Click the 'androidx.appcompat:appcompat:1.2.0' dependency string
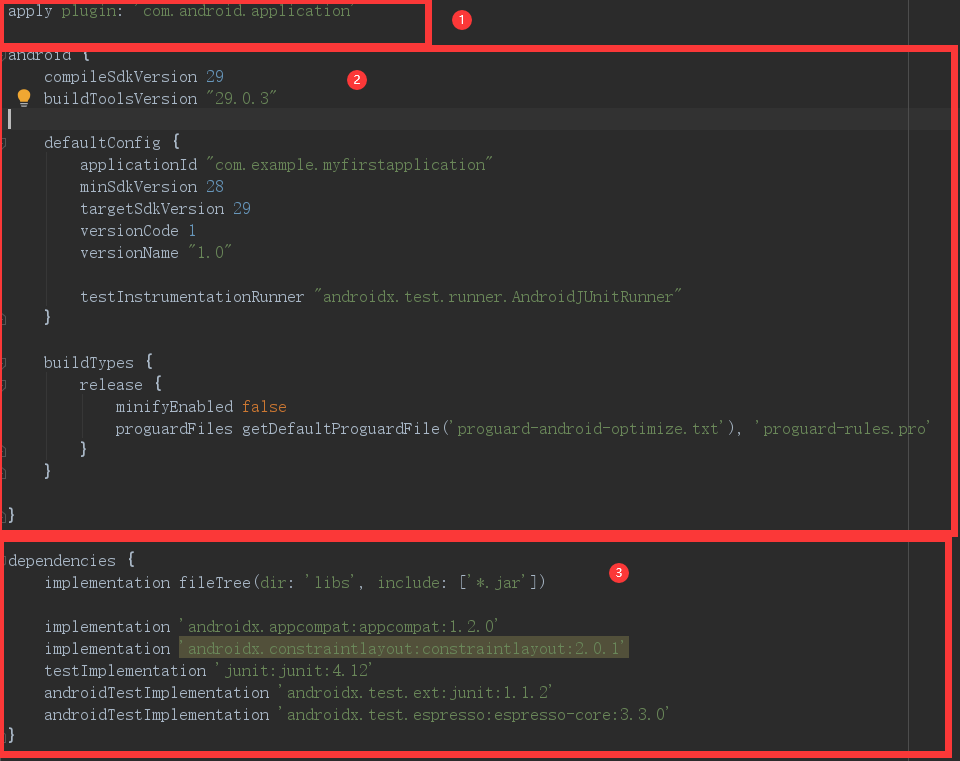Image resolution: width=960 pixels, height=761 pixels. click(x=339, y=627)
